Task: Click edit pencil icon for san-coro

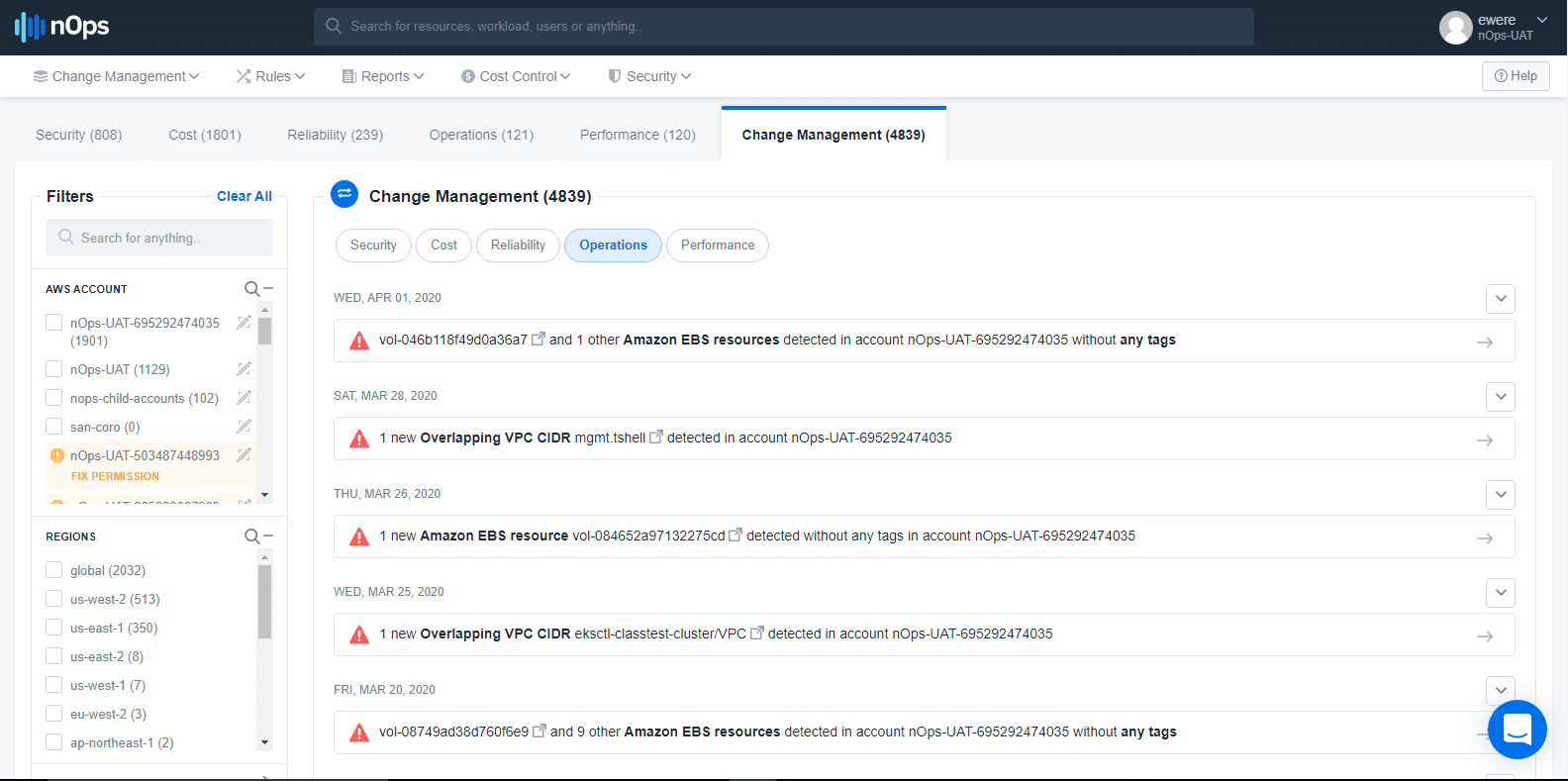Action: 244,427
